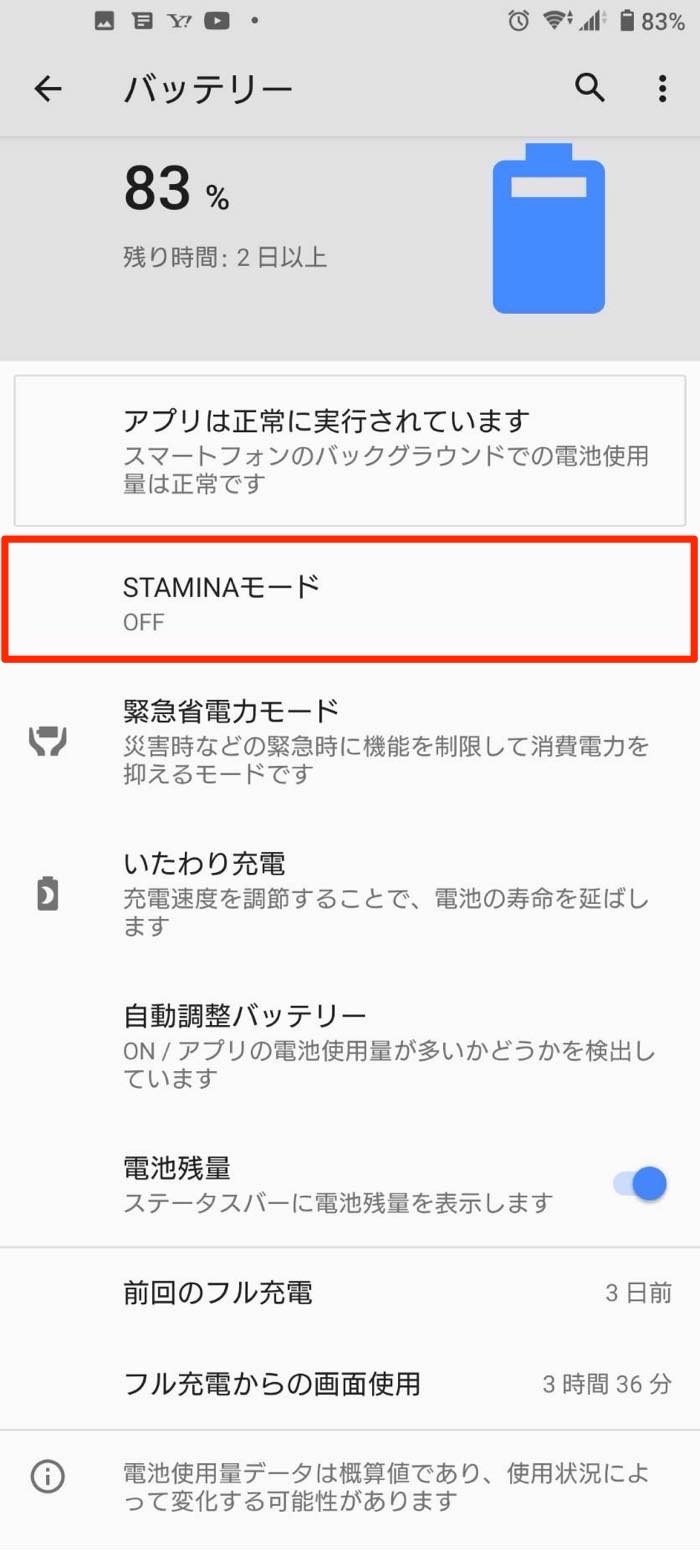700x1550 pixels.
Task: Toggle the 電池残量 switch off
Action: click(x=641, y=1184)
